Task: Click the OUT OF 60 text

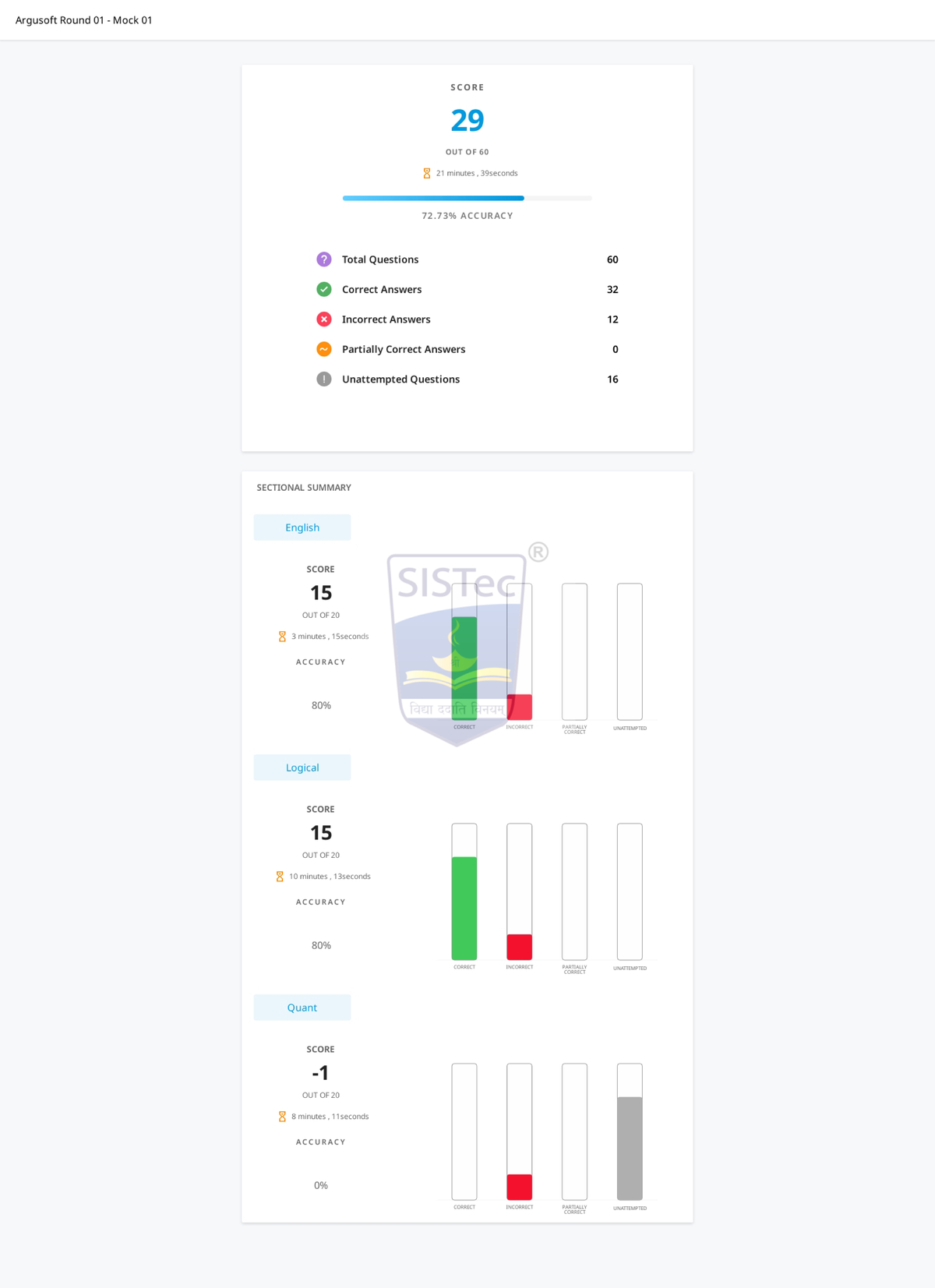Action: (467, 152)
